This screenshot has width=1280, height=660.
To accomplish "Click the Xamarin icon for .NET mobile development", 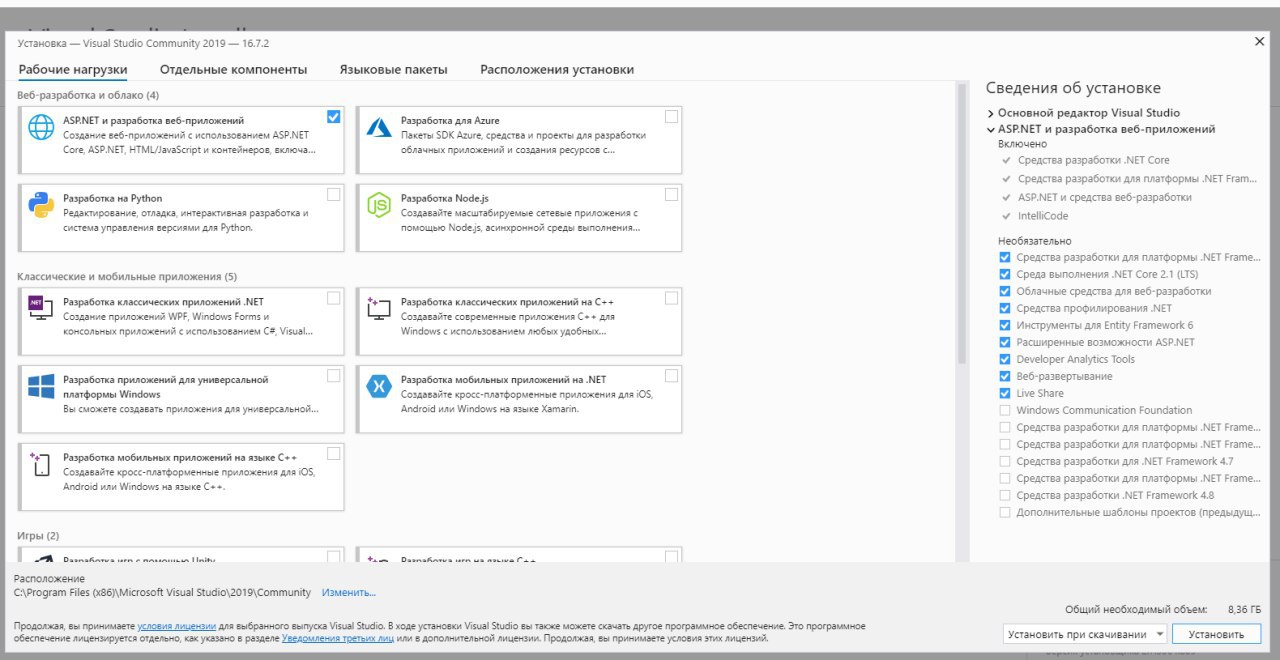I will click(378, 386).
